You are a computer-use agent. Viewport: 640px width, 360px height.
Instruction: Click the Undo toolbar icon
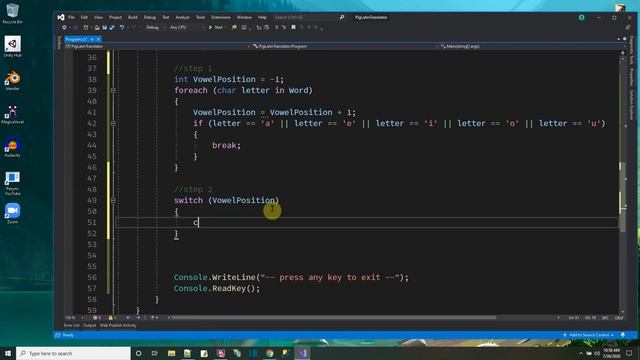click(122, 27)
